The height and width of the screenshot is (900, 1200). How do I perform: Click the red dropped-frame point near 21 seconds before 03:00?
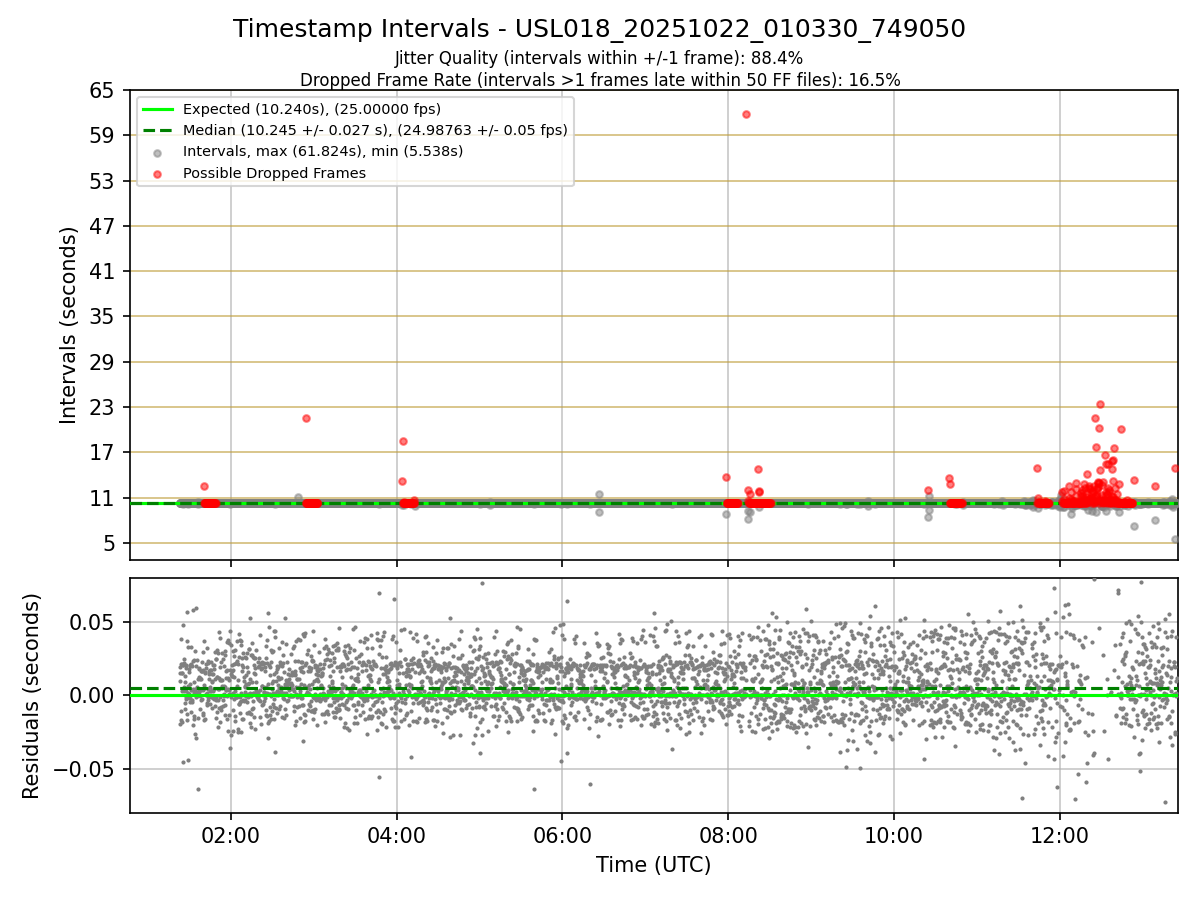point(306,418)
